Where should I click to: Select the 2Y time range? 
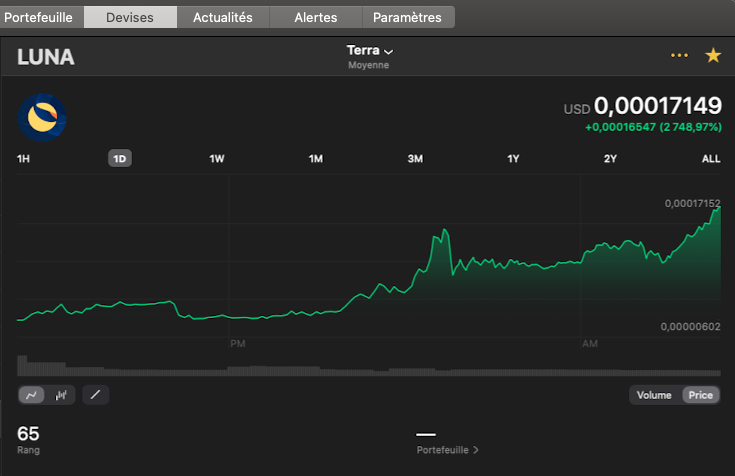coord(610,159)
